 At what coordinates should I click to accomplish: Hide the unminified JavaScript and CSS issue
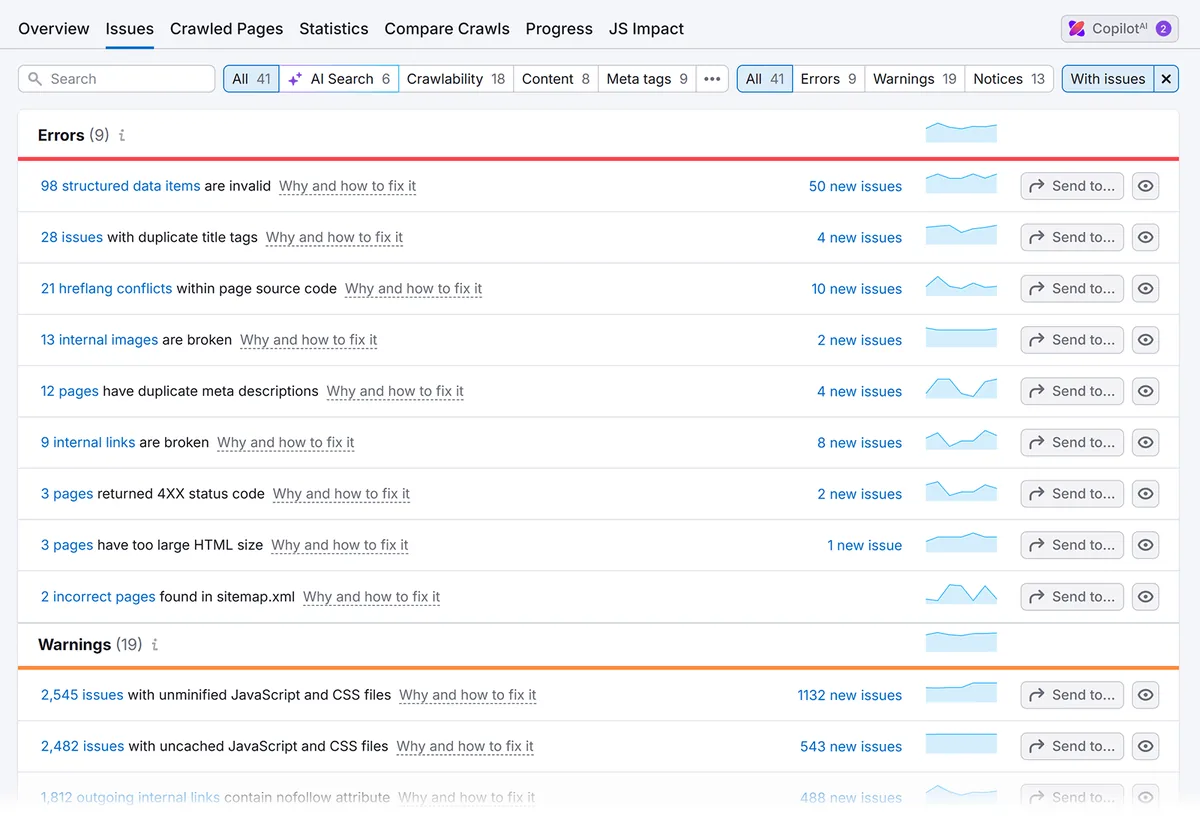pyautogui.click(x=1145, y=695)
